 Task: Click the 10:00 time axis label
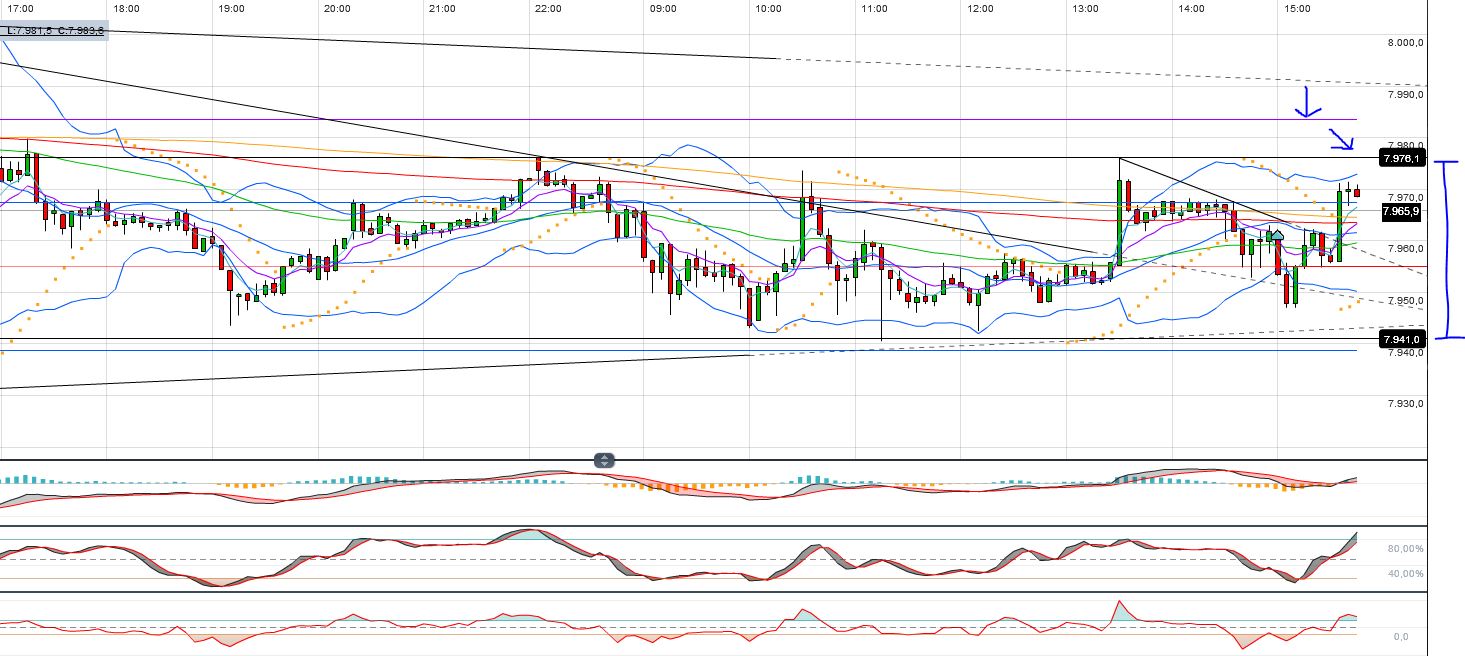coord(768,9)
